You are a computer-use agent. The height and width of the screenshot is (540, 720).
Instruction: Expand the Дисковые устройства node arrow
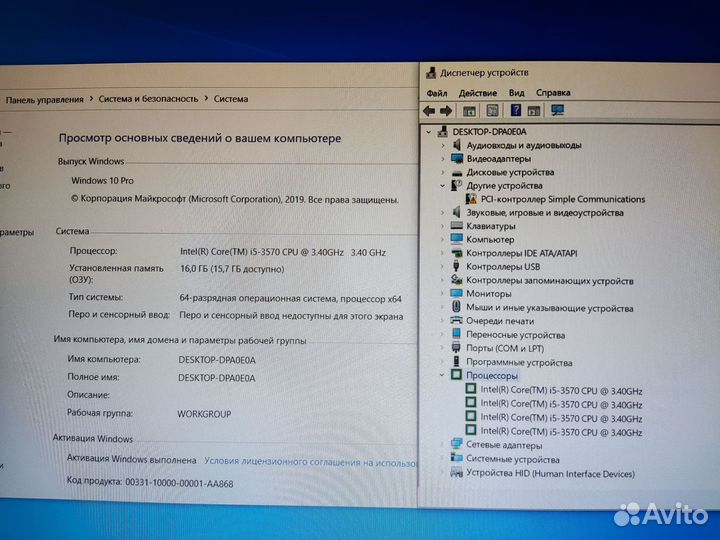443,173
